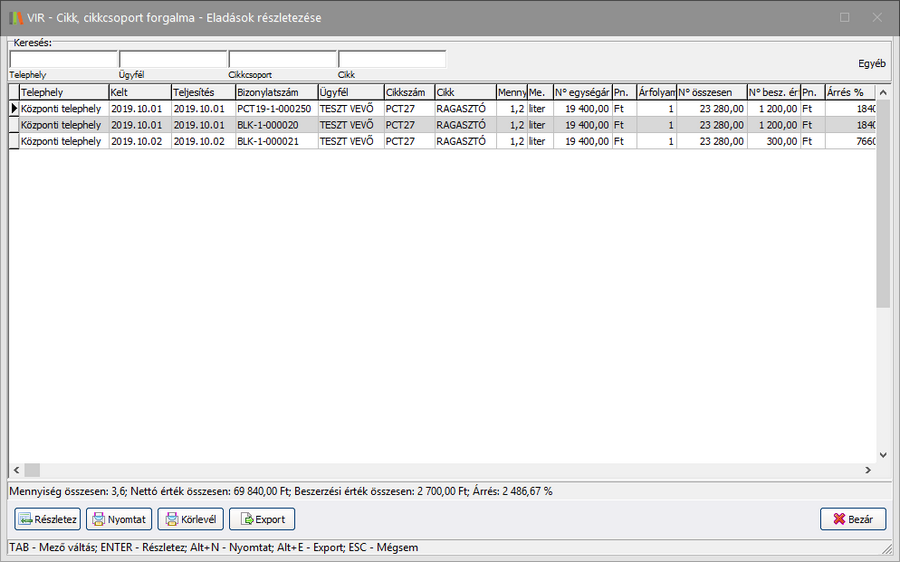Click the Export button

pyautogui.click(x=262, y=519)
